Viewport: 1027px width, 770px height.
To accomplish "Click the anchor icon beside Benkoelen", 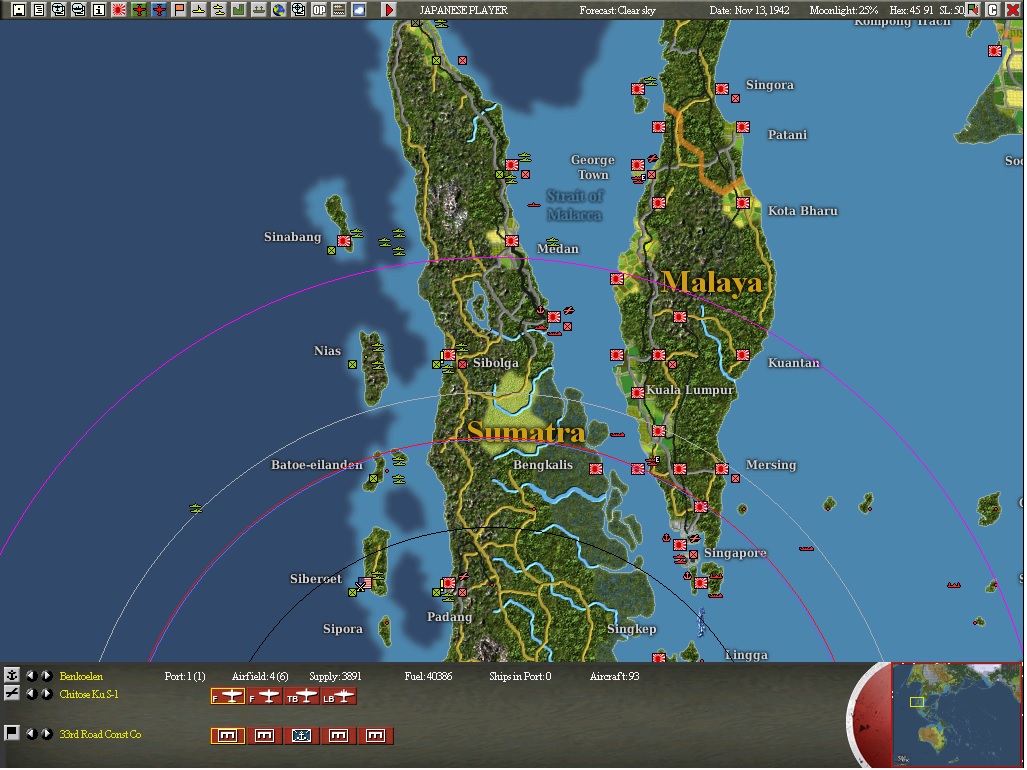I will [x=12, y=675].
